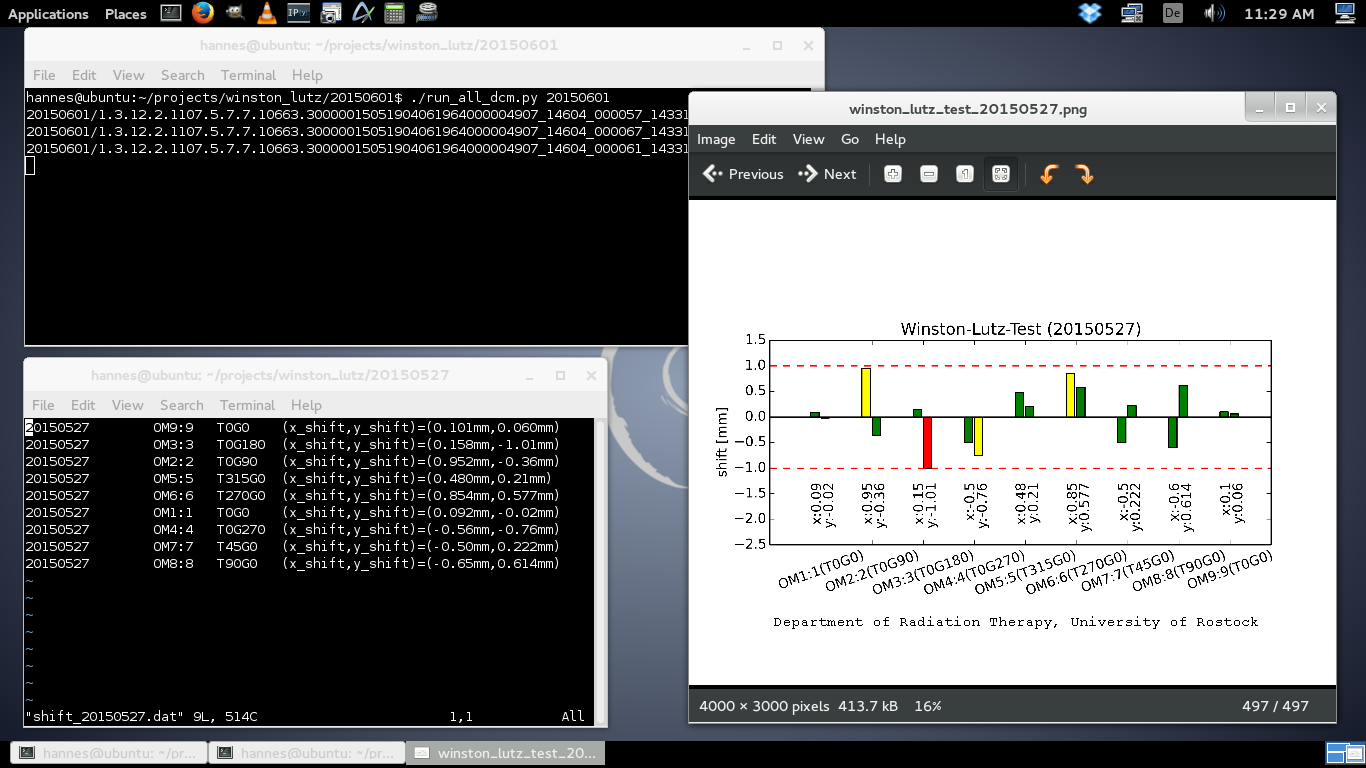Open the IPython launcher in the panel

[x=298, y=13]
